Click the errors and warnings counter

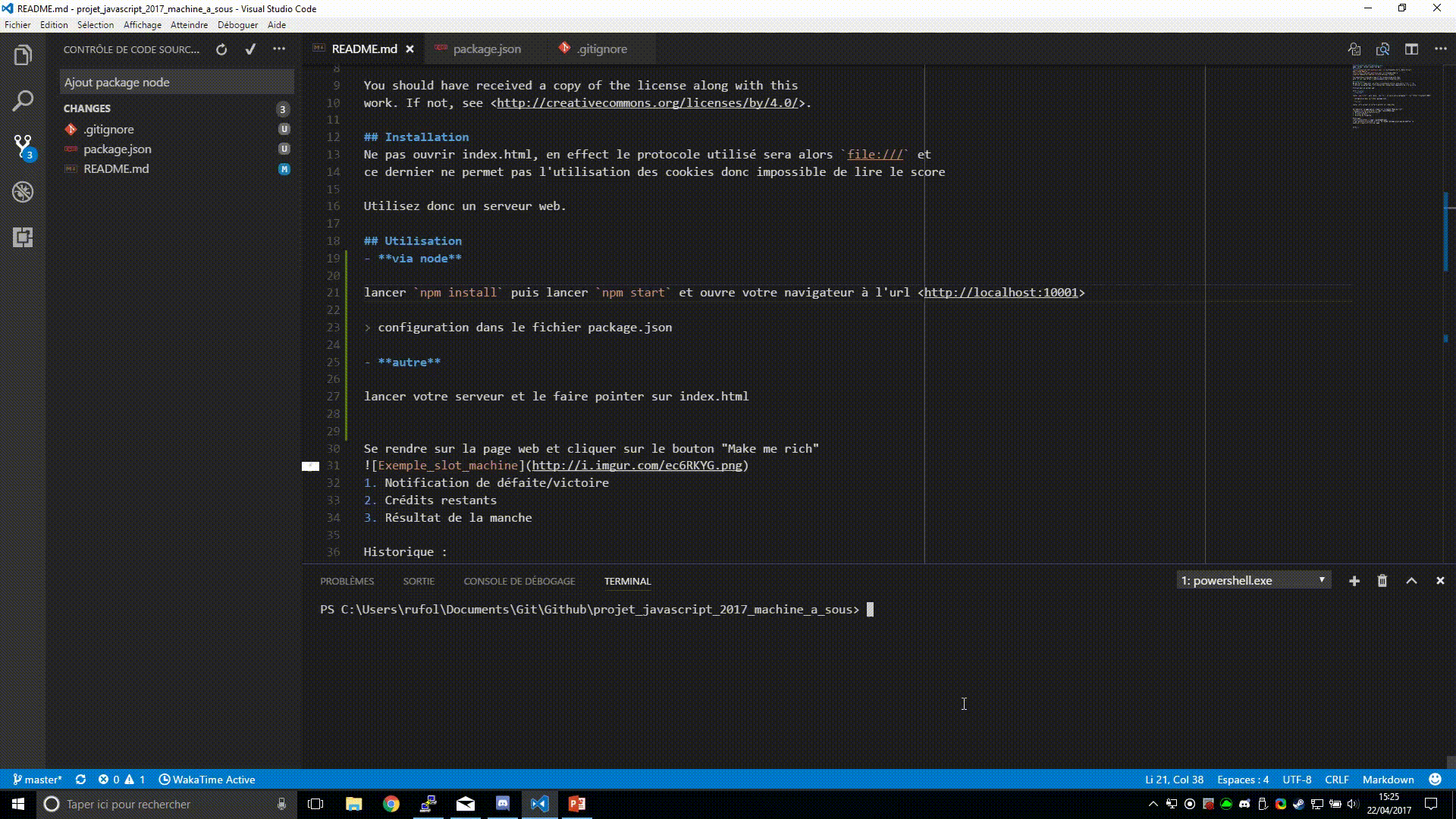[121, 779]
